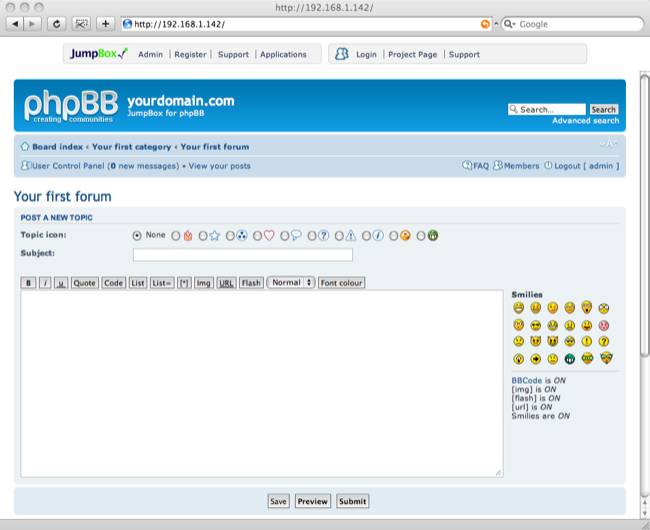650x530 pixels.
Task: Insert the question mark smiley
Action: tap(604, 341)
